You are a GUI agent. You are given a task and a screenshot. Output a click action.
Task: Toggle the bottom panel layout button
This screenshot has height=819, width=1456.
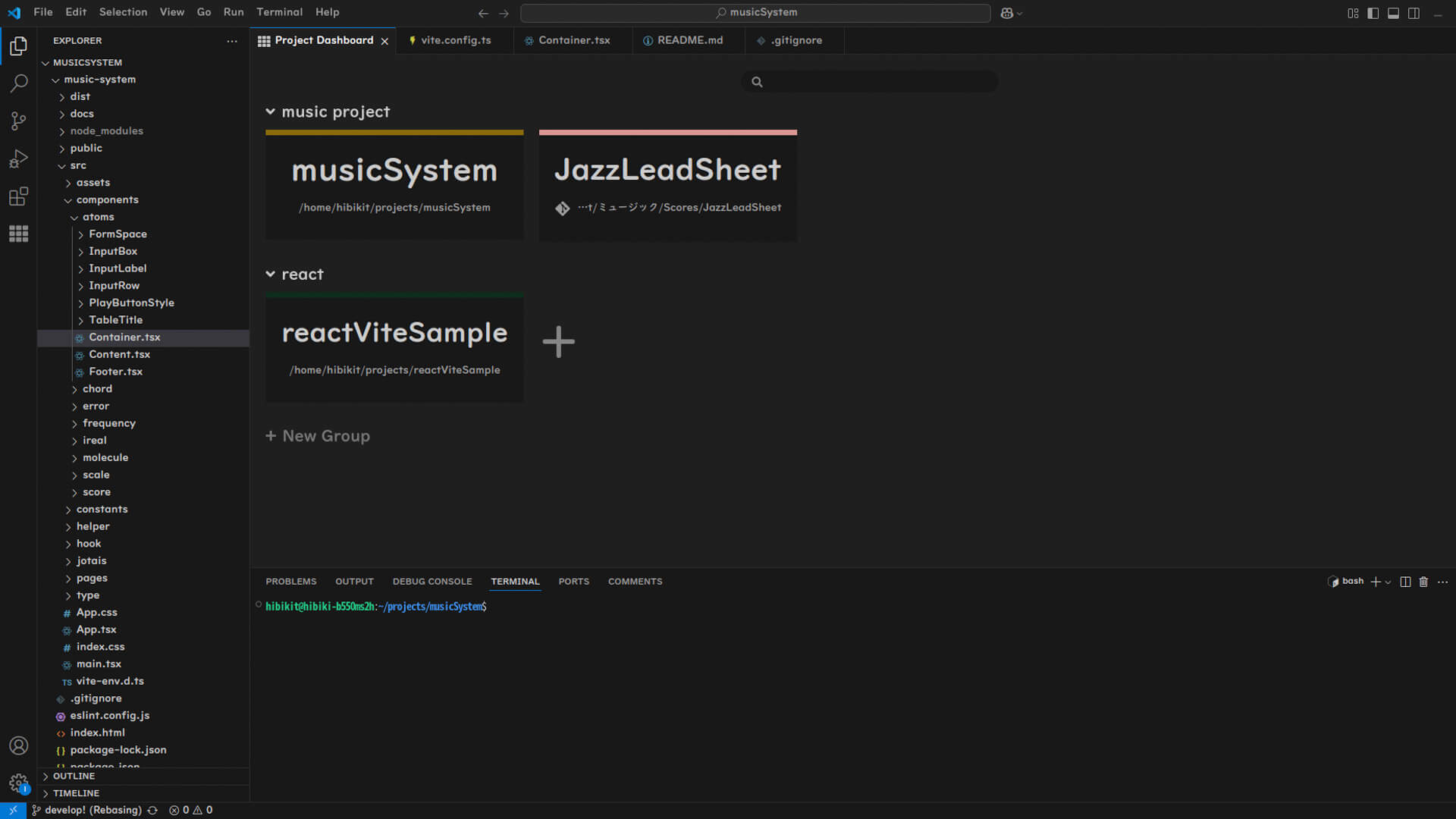[1393, 13]
